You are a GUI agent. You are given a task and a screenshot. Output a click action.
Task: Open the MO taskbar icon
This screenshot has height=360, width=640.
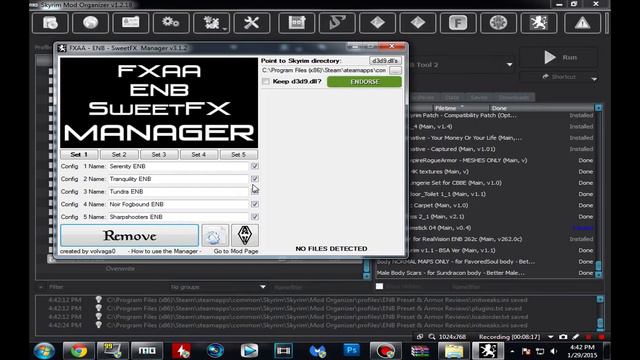pos(147,351)
